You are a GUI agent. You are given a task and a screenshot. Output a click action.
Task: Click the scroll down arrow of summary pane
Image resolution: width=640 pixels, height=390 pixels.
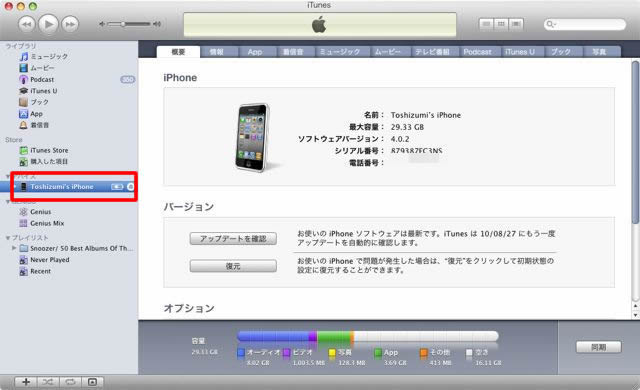tap(635, 315)
